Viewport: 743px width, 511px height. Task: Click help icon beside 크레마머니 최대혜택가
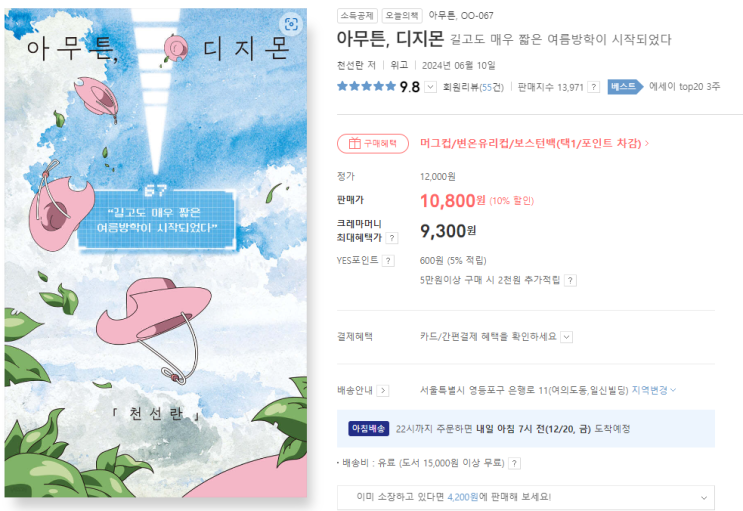tap(391, 238)
